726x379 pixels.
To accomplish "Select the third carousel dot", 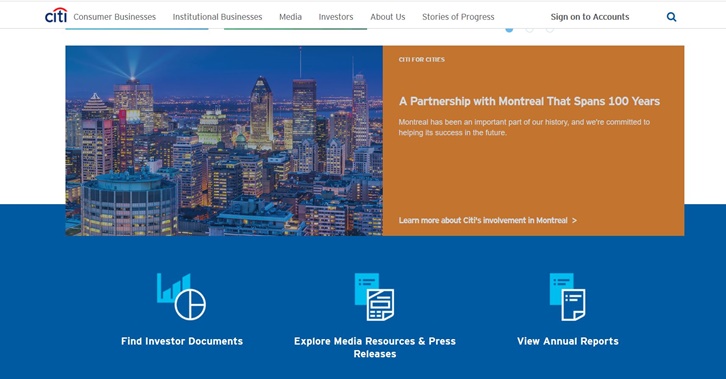I will (550, 30).
